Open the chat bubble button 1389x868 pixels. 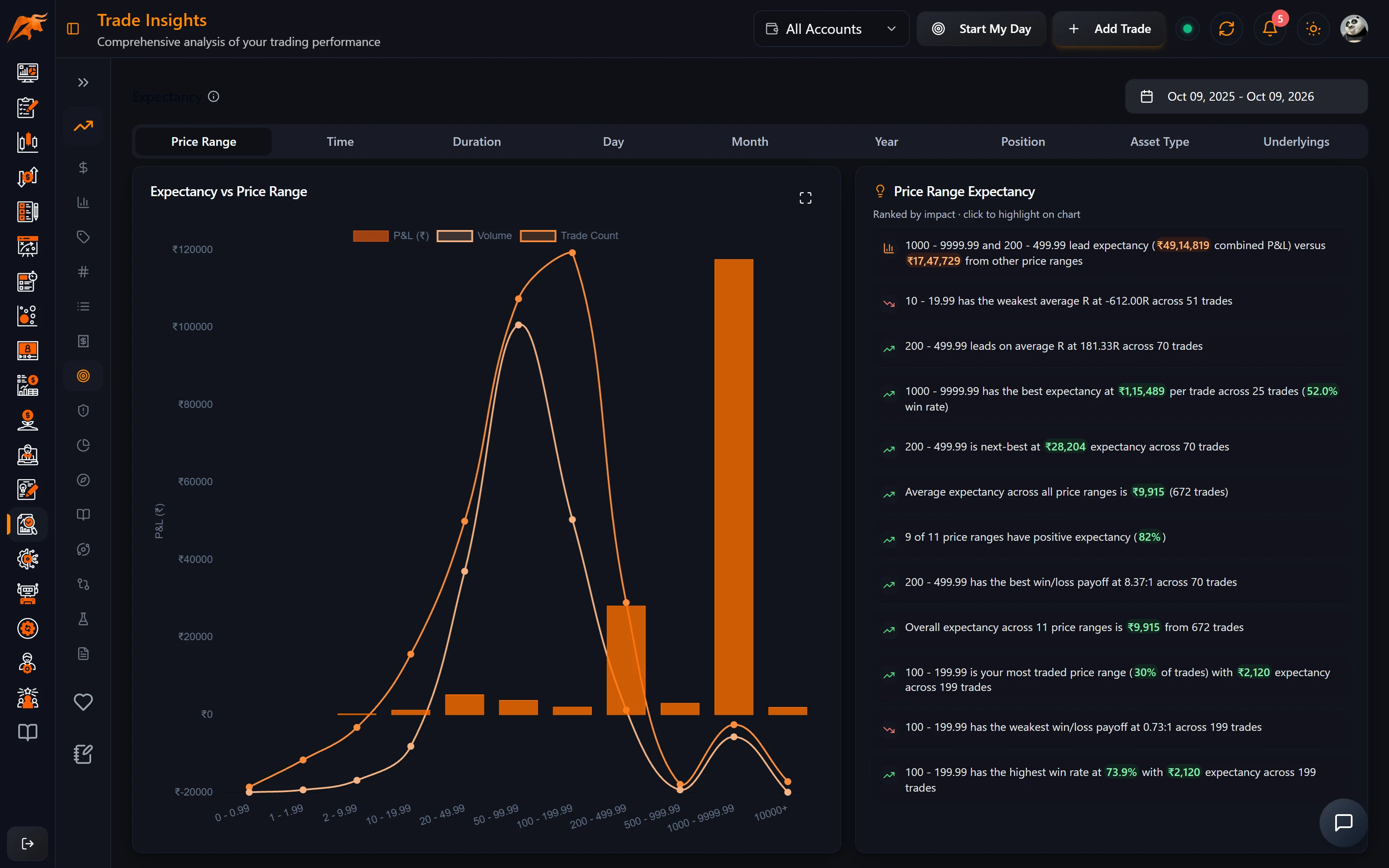[x=1343, y=823]
